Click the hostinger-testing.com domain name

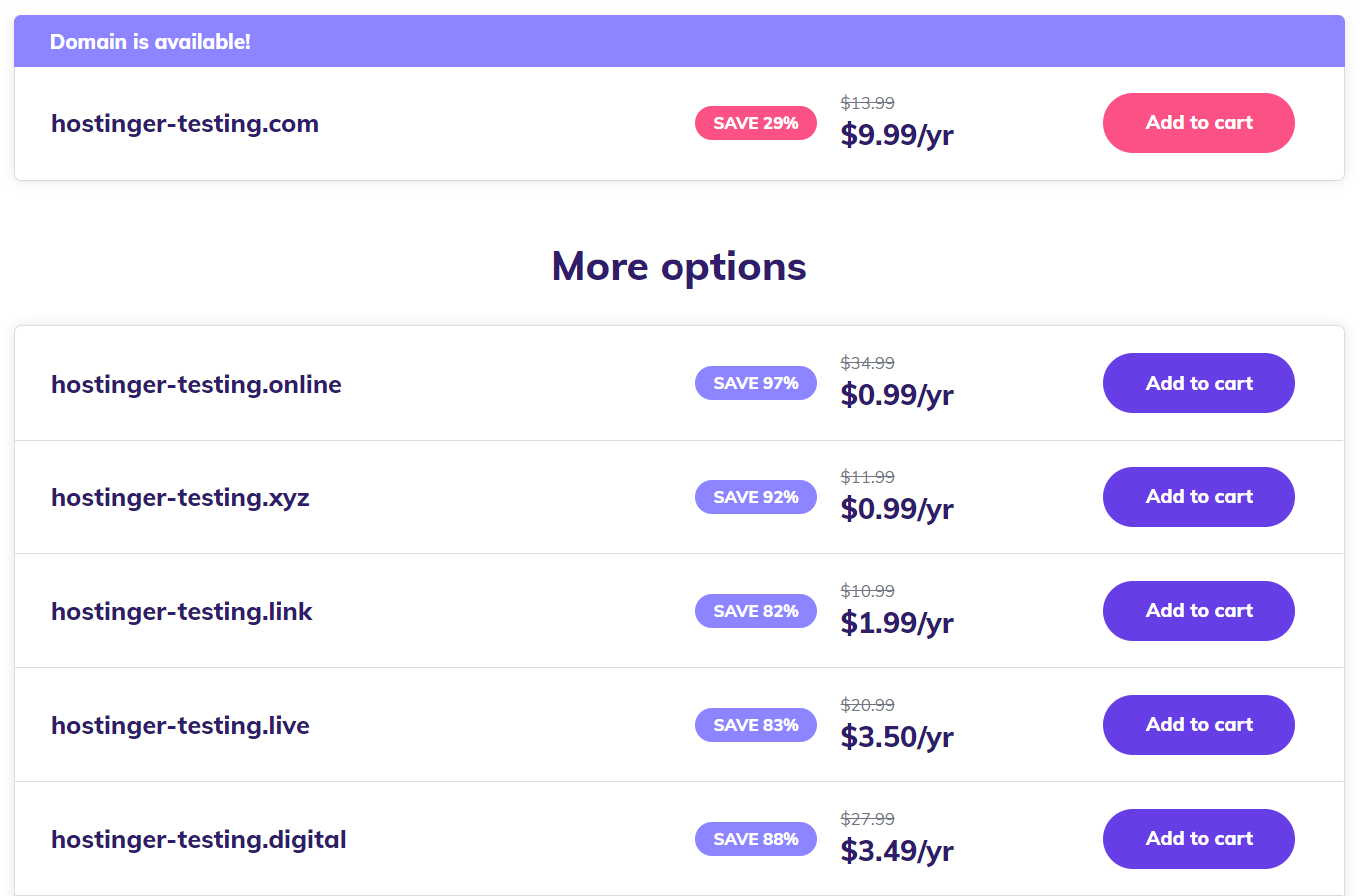(185, 124)
